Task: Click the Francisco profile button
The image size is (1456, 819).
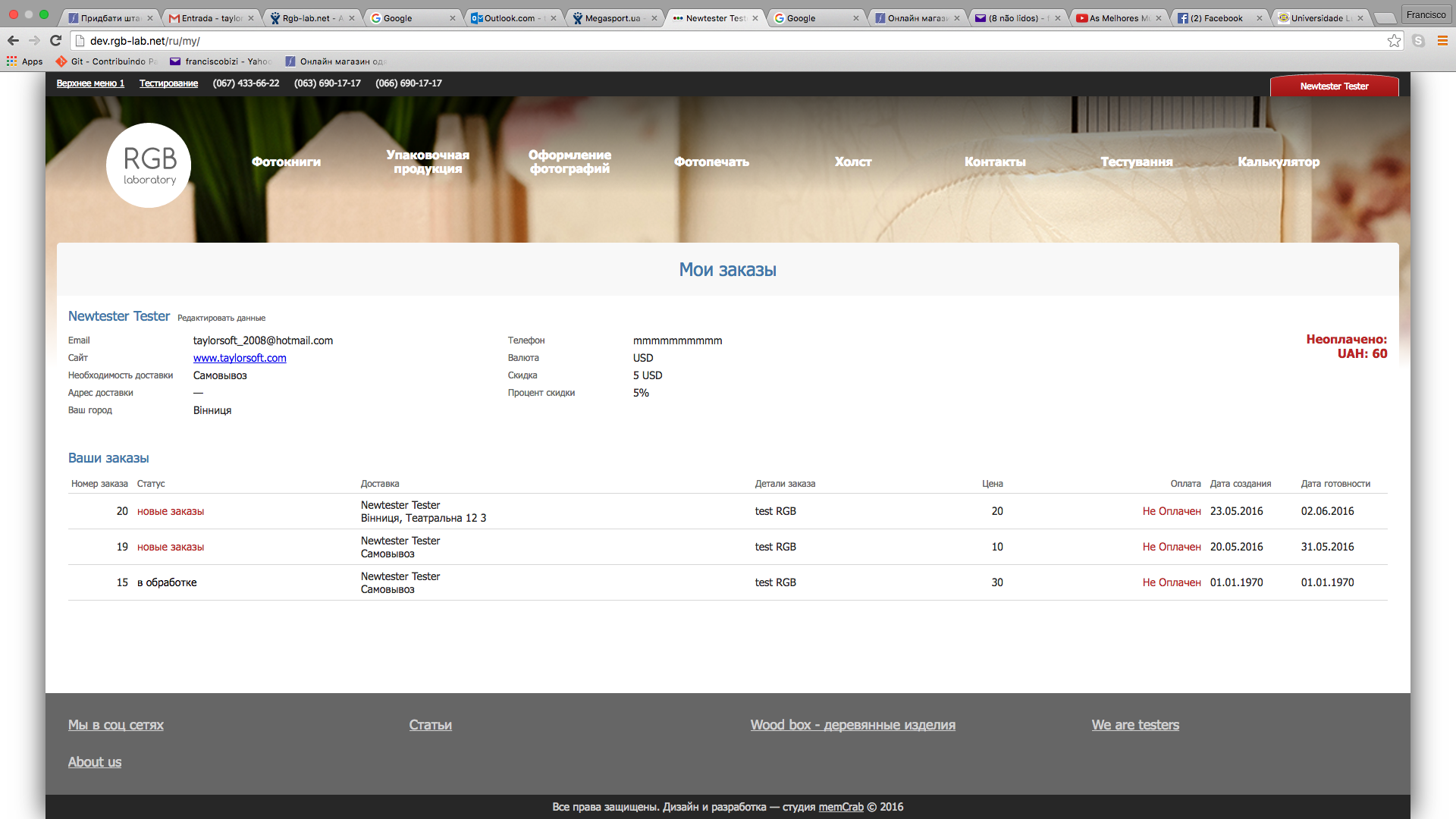Action: tap(1426, 14)
